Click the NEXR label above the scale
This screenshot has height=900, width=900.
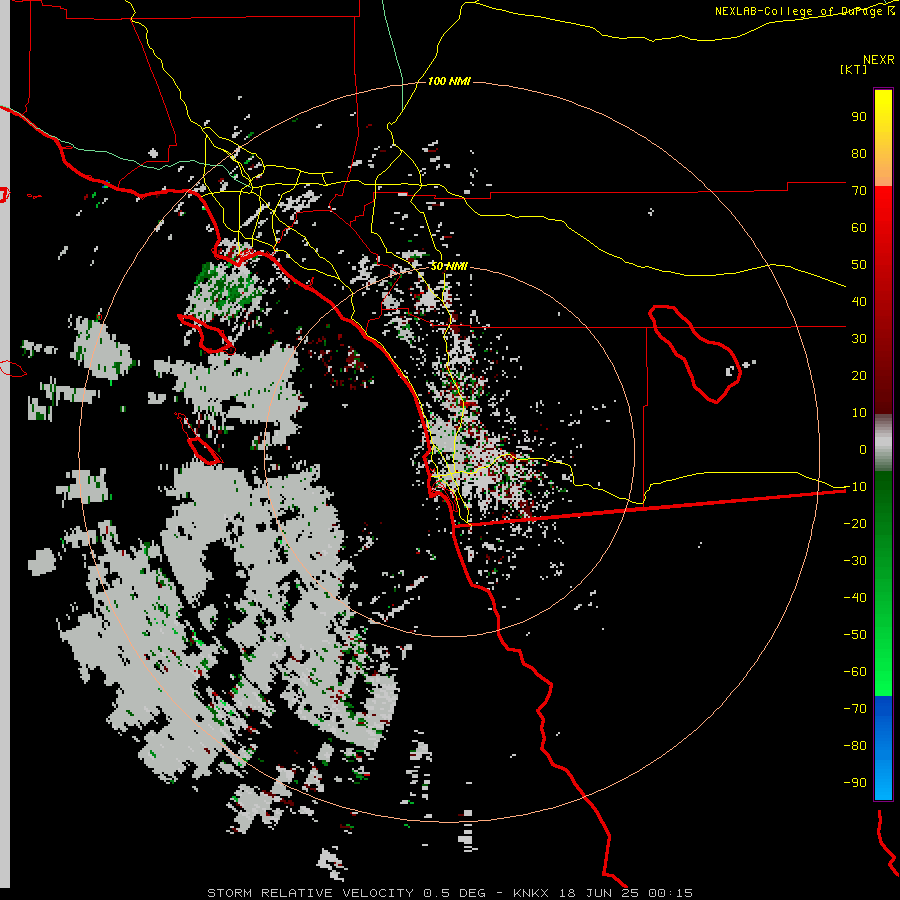point(878,60)
